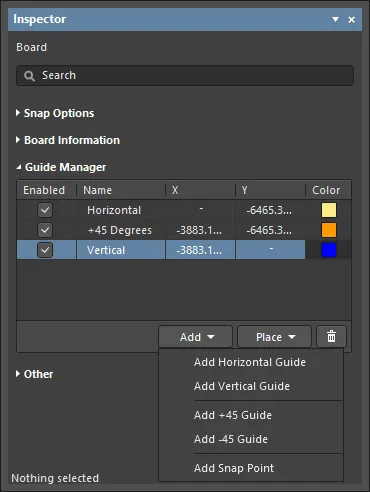370x492 pixels.
Task: Click the X column header
Action: click(175, 190)
